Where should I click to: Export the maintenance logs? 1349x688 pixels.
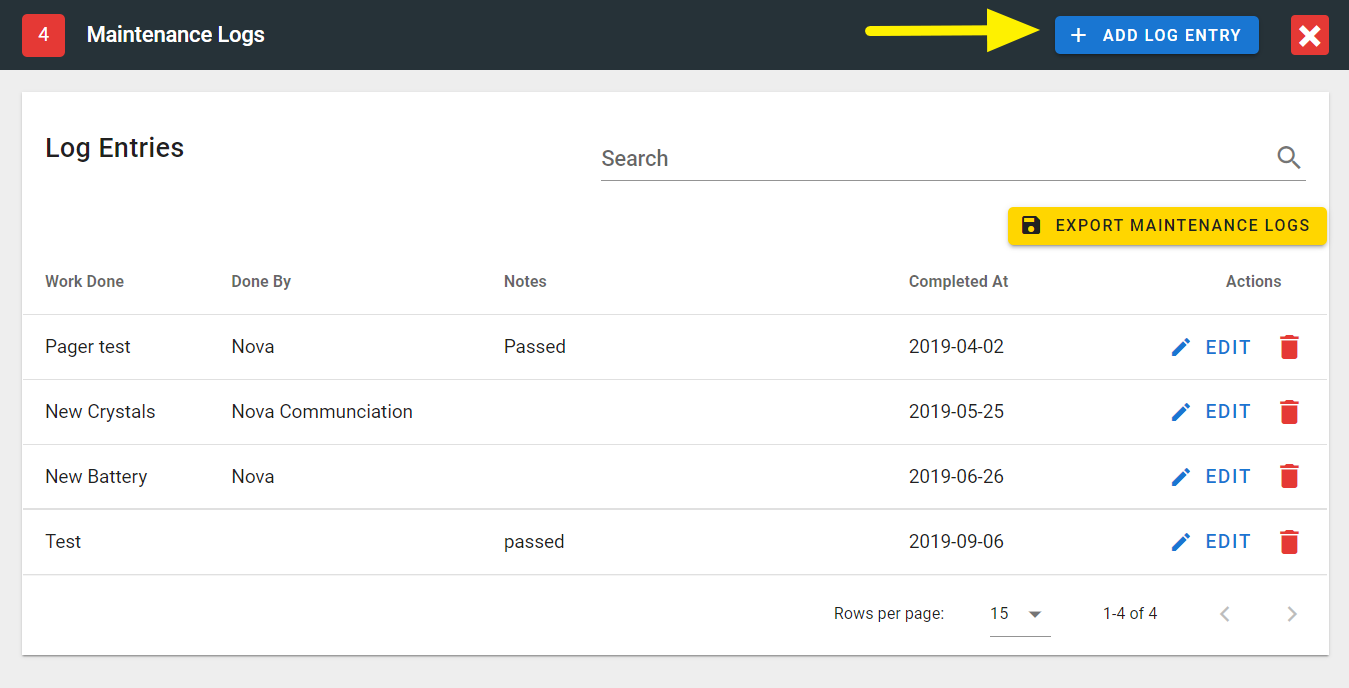tap(1166, 226)
